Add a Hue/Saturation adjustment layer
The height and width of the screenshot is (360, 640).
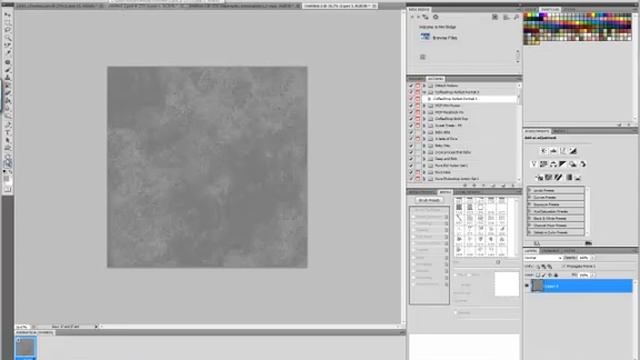(544, 164)
